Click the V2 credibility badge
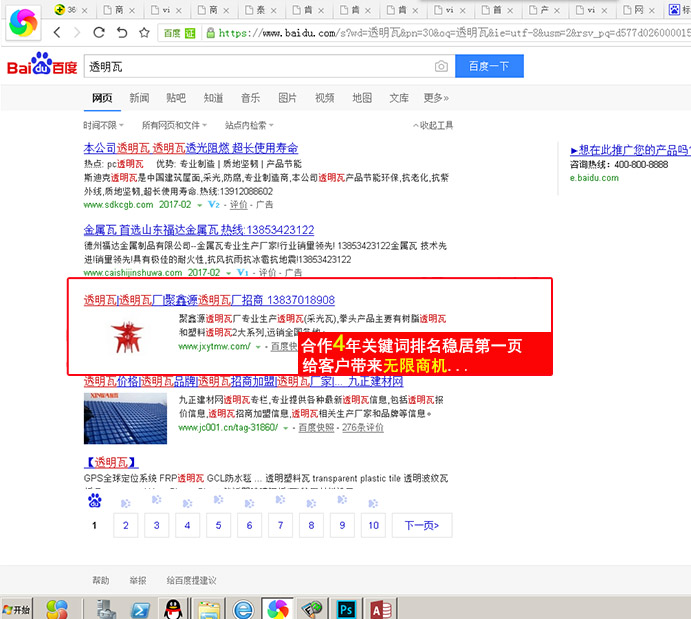691x619 pixels. click(214, 204)
